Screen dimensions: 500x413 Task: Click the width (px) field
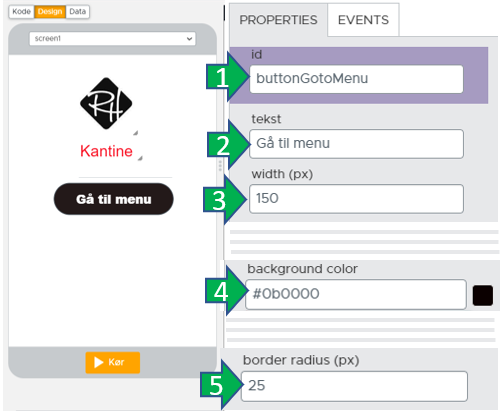coord(356,199)
